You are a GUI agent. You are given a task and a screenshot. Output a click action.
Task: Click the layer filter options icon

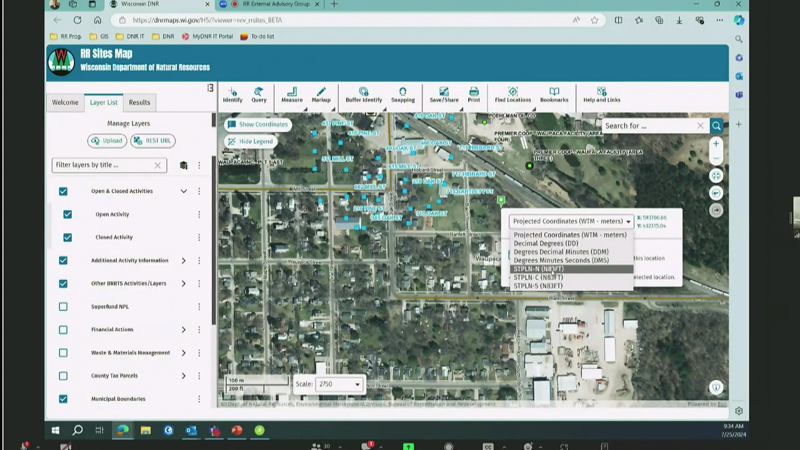[x=184, y=165]
